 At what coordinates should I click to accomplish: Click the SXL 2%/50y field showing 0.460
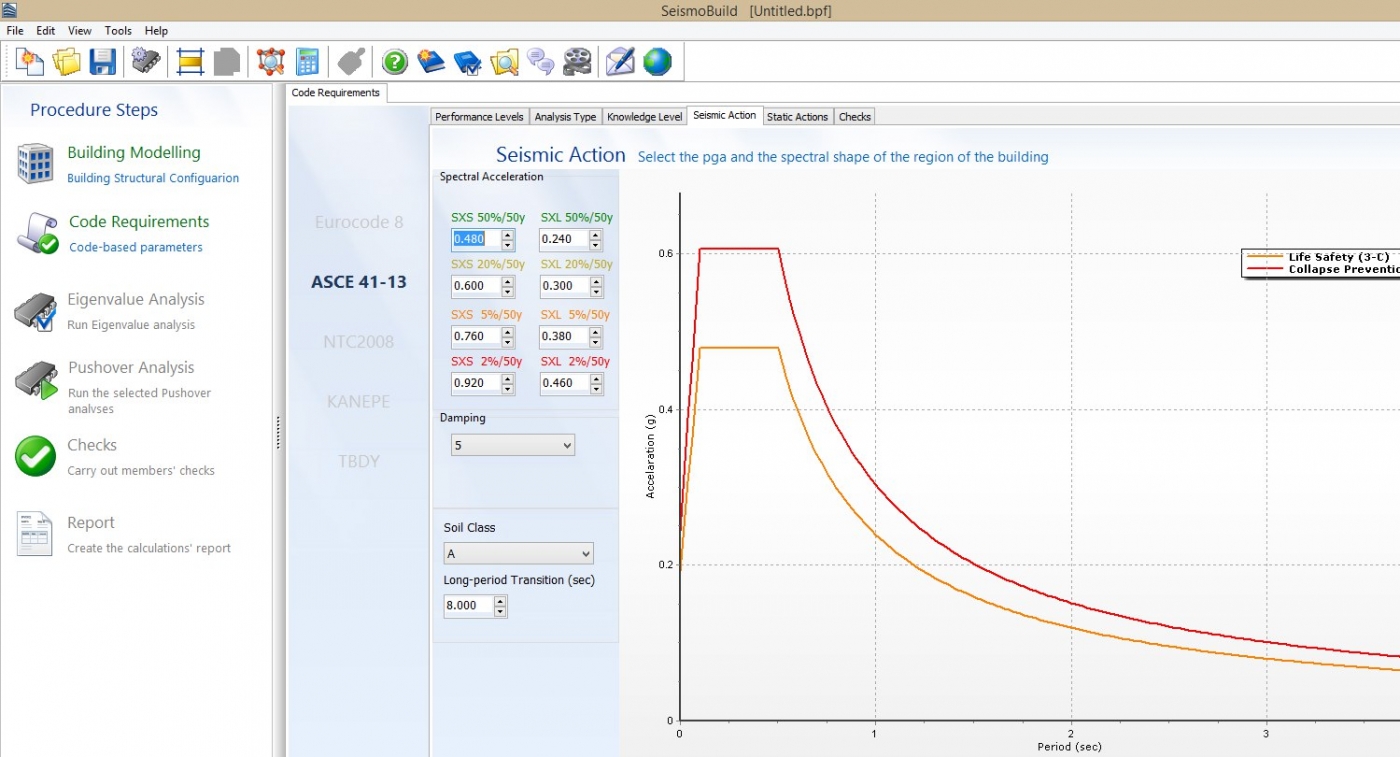point(564,382)
